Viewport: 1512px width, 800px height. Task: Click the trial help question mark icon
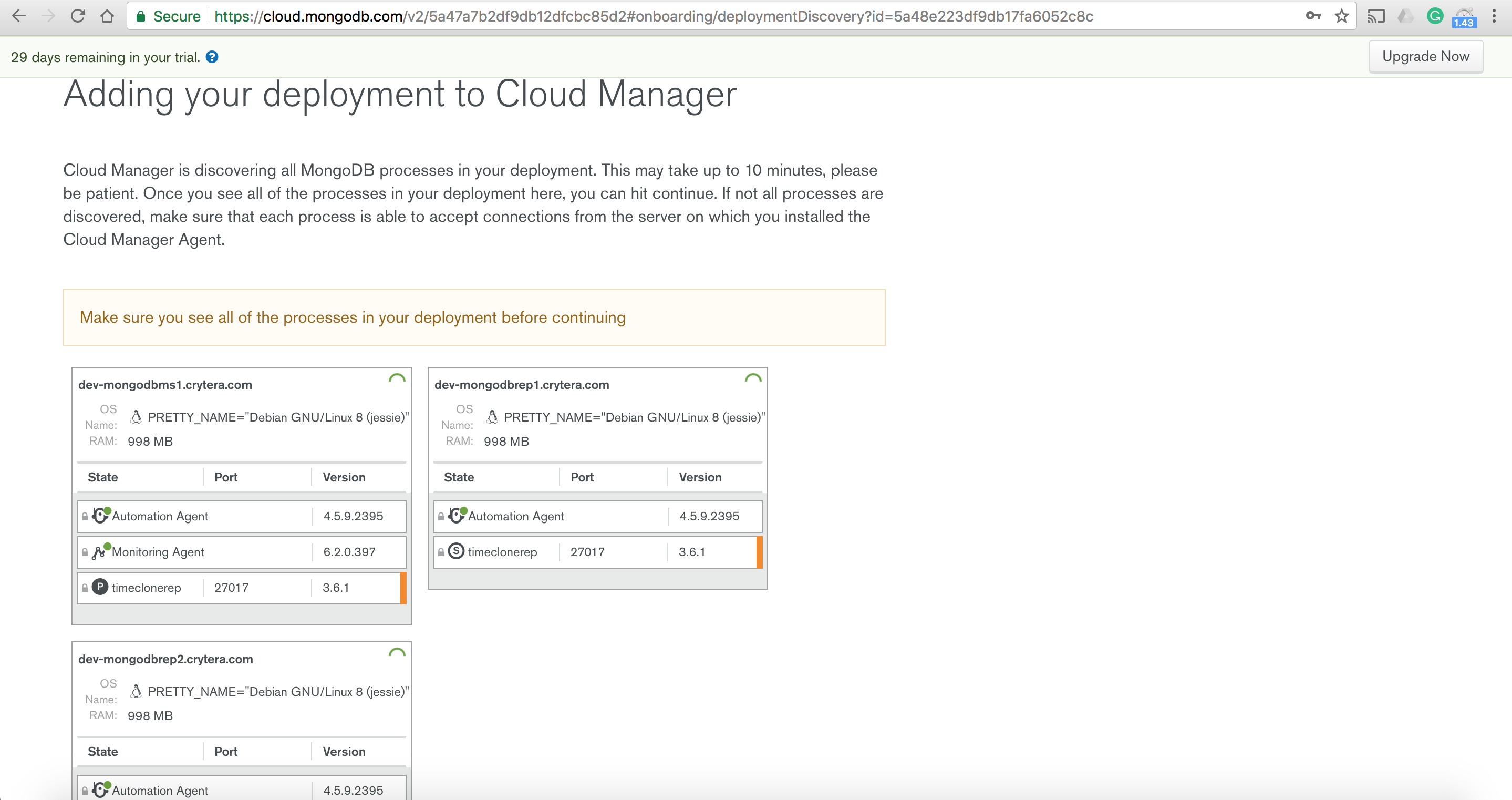212,57
